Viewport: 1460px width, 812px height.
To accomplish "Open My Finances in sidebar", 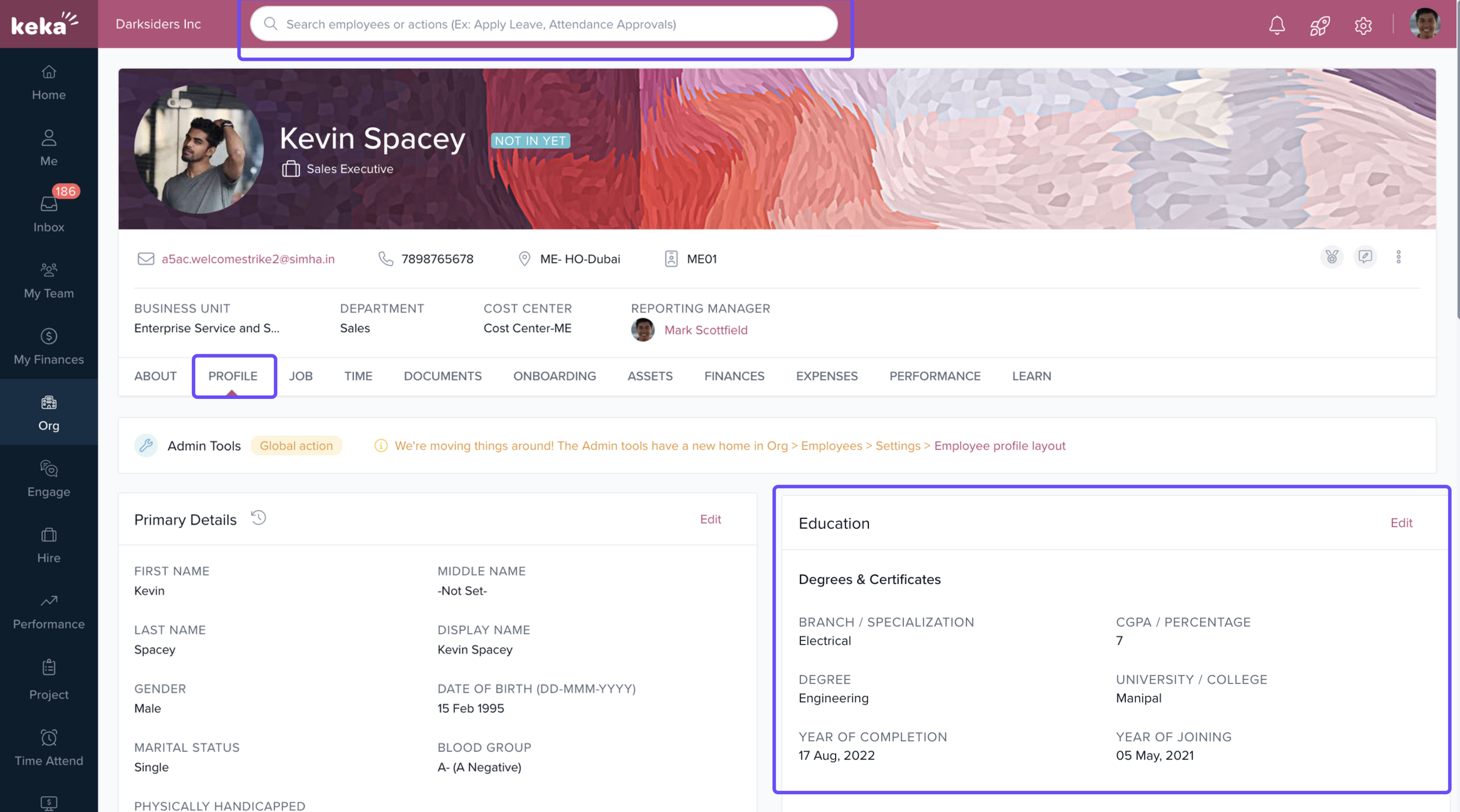I will coord(49,346).
